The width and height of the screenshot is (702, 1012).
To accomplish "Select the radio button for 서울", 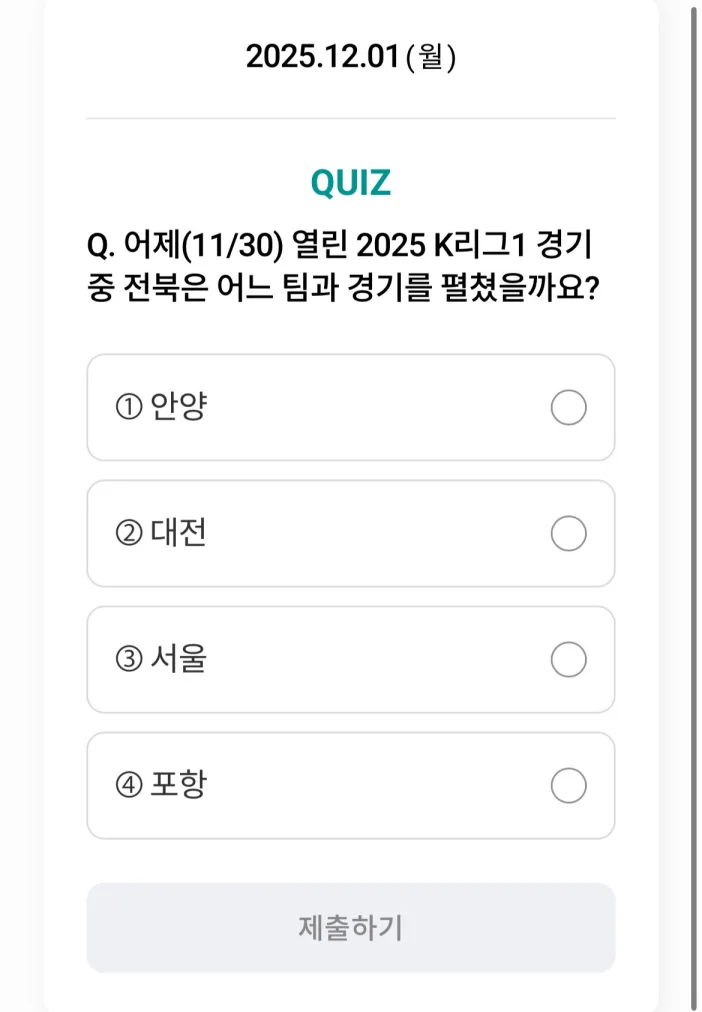I will (x=568, y=660).
